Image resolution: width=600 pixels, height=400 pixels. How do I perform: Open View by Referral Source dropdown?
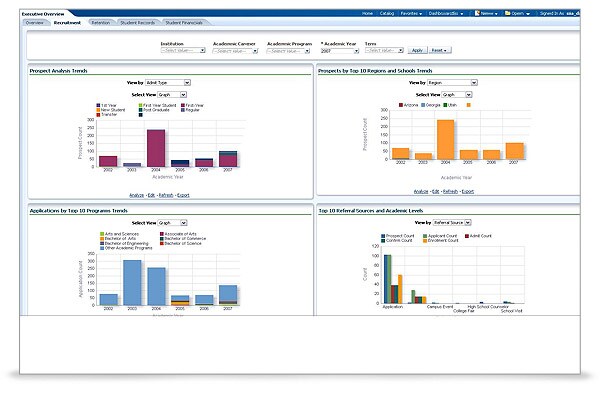click(452, 222)
